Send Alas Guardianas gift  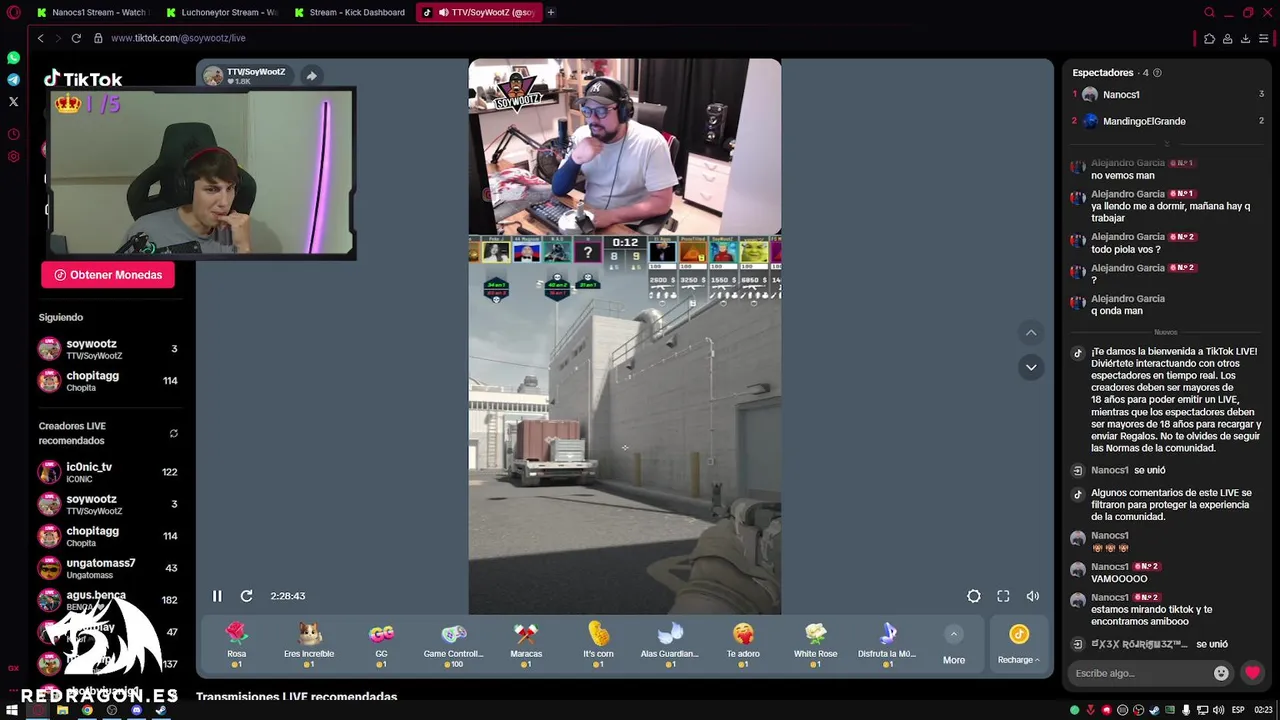click(670, 645)
